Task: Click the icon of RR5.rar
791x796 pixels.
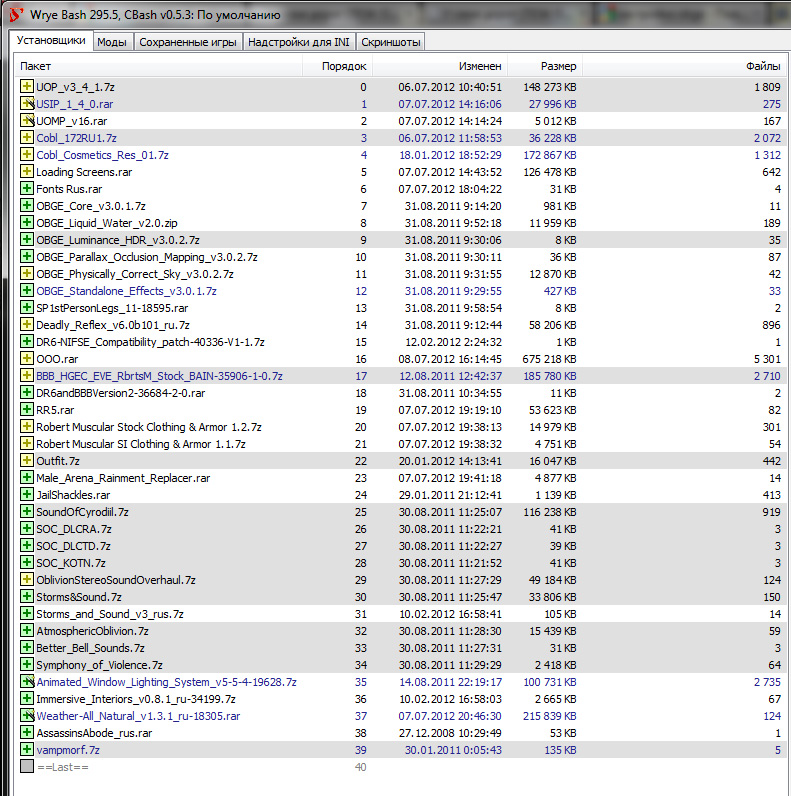Action: point(27,410)
